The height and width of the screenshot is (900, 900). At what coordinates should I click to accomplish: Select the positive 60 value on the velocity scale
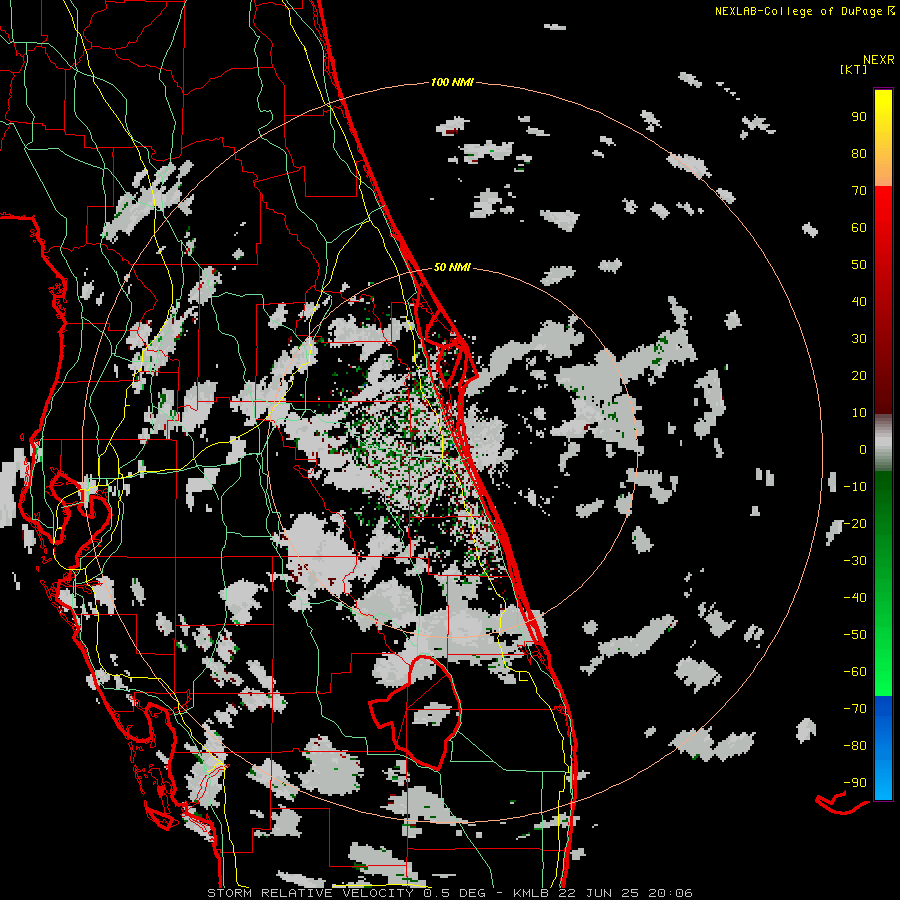(x=859, y=227)
